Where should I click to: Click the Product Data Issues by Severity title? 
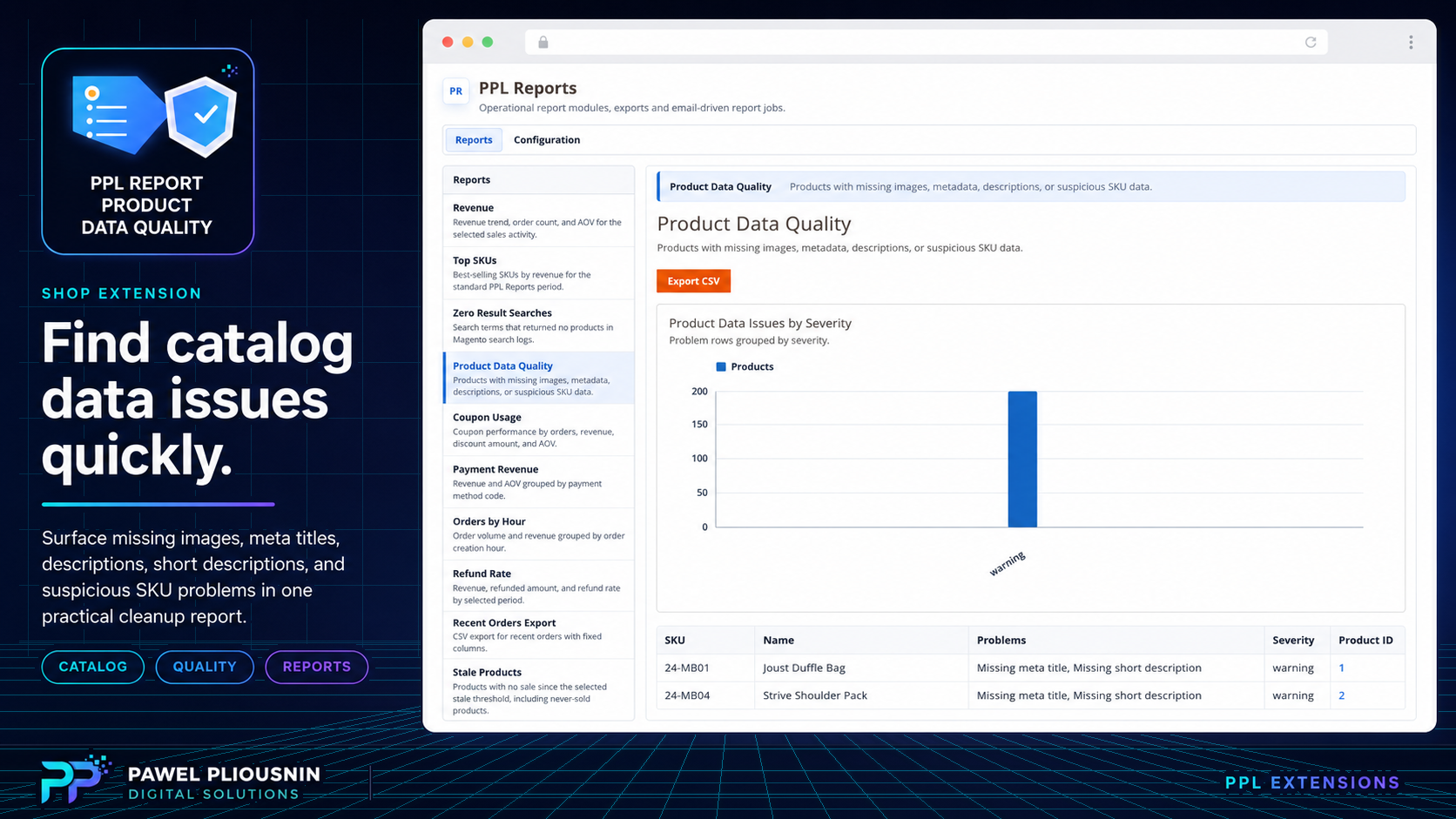(760, 323)
